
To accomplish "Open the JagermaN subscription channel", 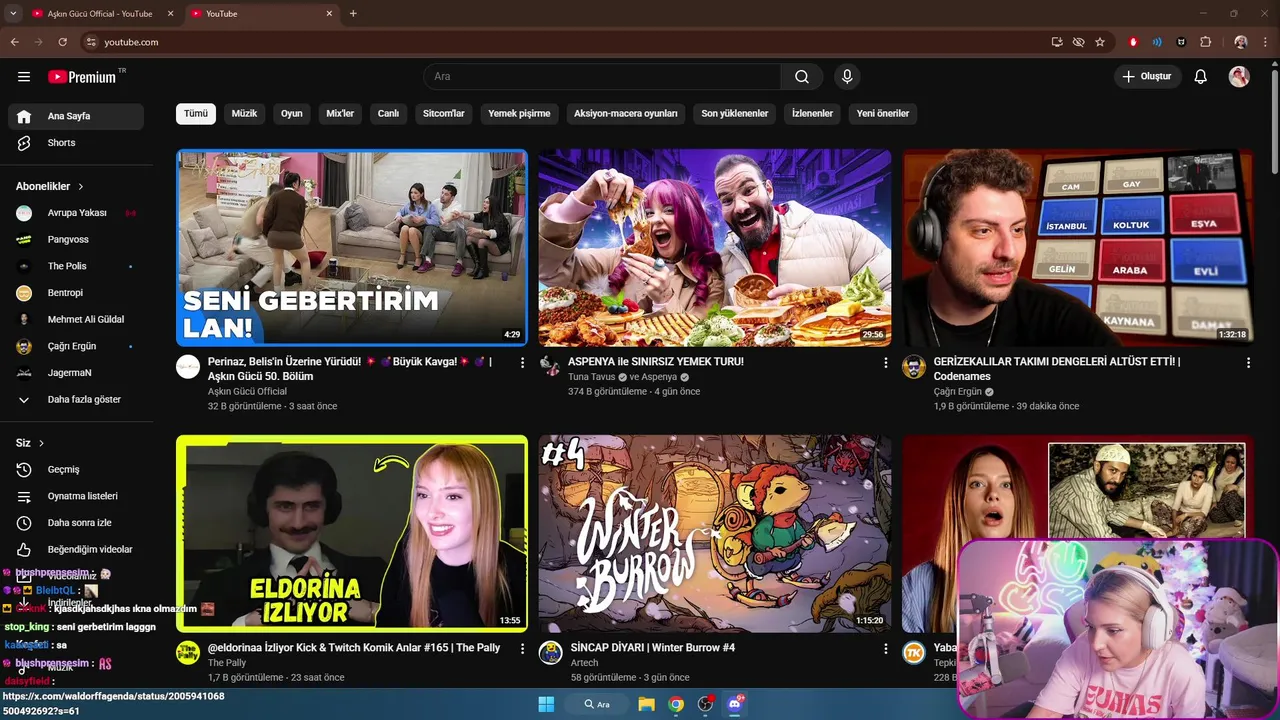I will [x=76, y=373].
